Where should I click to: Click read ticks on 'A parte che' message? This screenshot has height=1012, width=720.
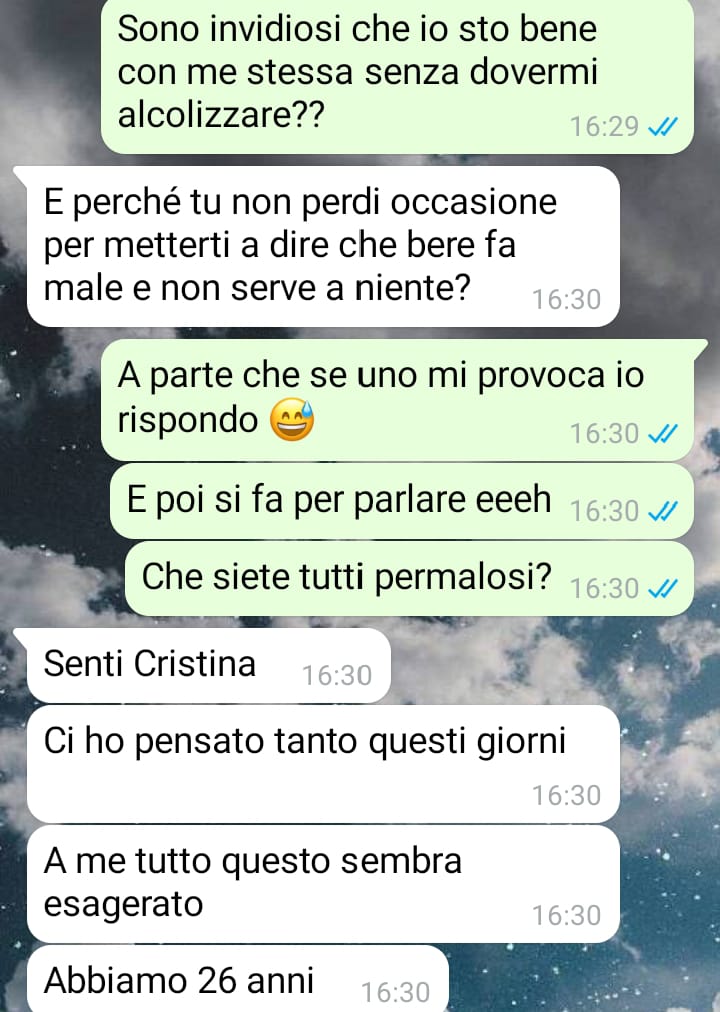[663, 434]
